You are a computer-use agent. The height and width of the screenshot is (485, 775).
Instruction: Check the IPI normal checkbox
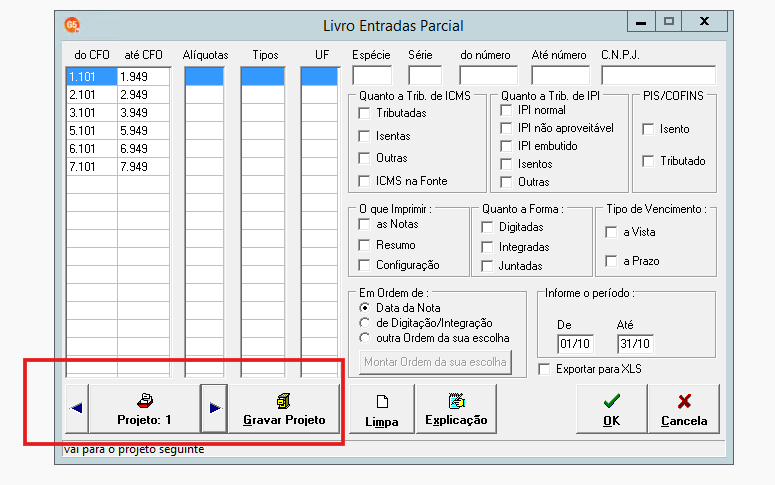[506, 110]
